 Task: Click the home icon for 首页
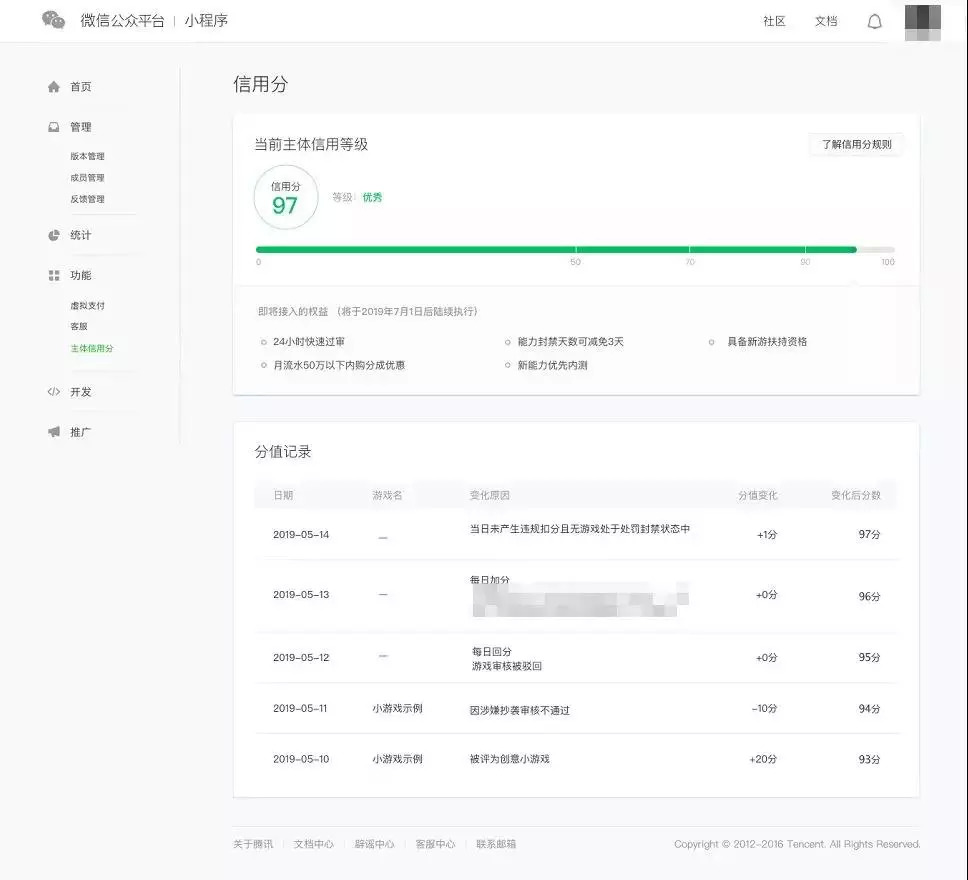[54, 87]
